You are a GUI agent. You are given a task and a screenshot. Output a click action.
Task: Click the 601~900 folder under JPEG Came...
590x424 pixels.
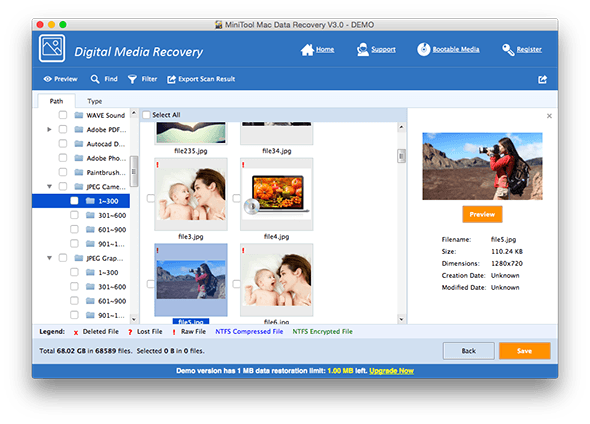click(x=90, y=229)
